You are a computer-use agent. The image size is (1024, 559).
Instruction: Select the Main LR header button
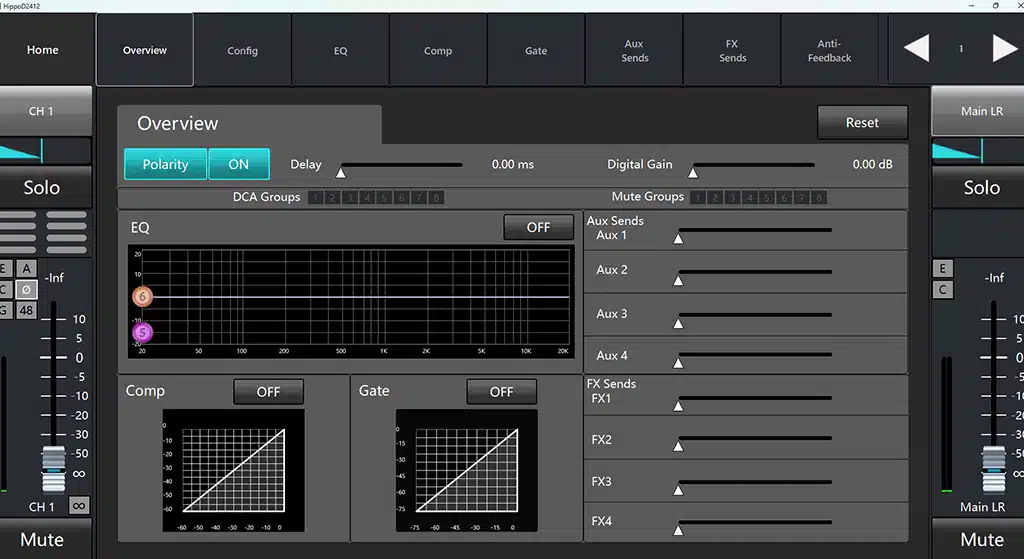[x=978, y=111]
